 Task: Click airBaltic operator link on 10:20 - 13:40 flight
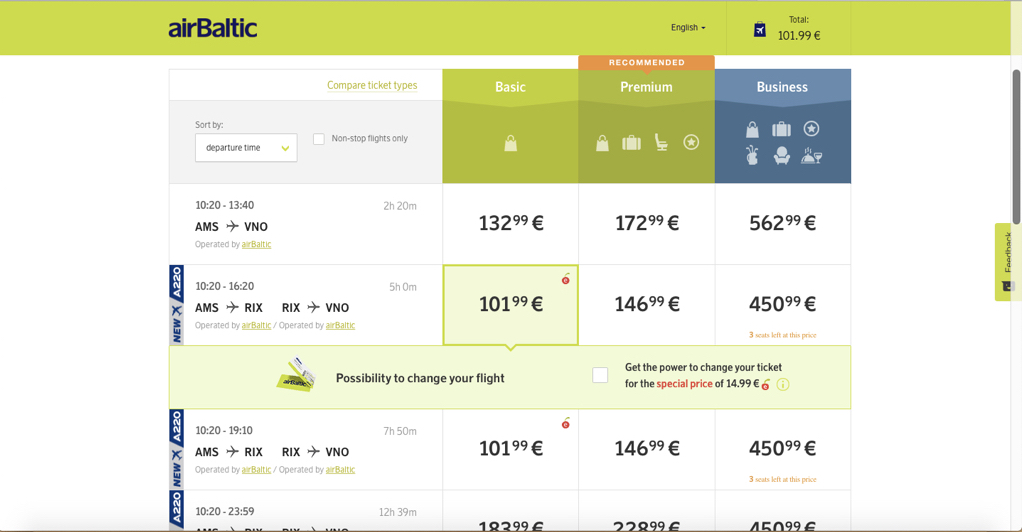256,244
